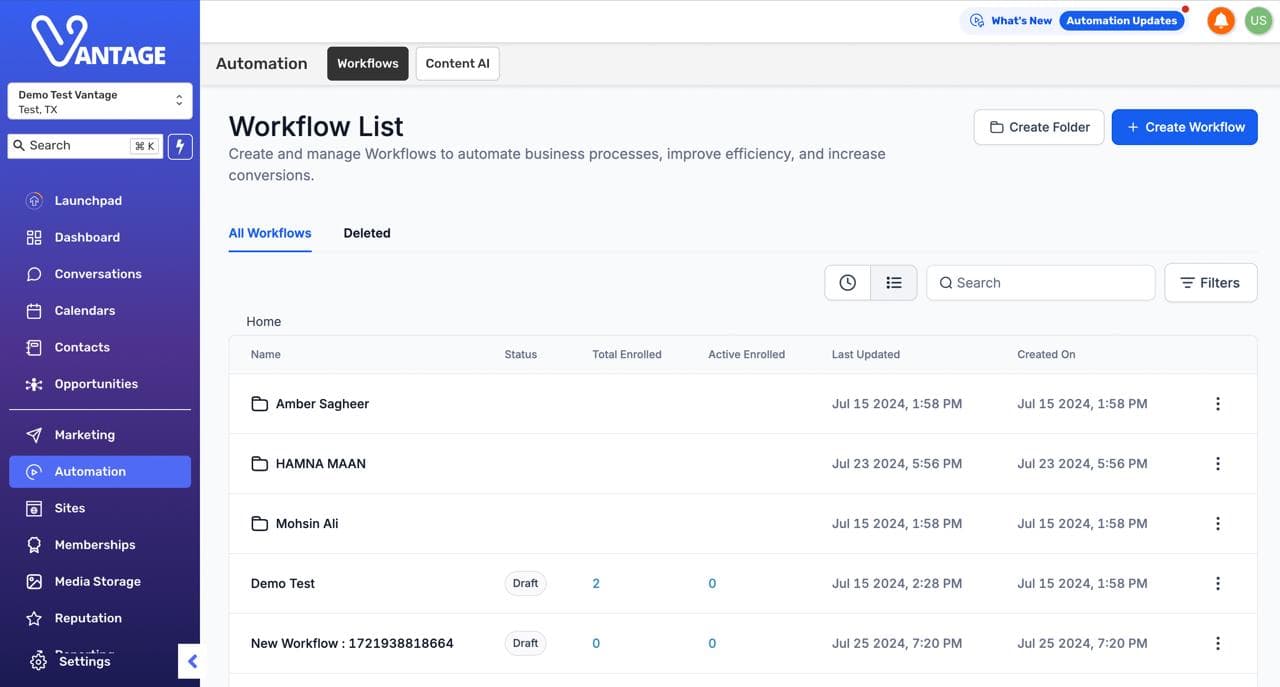Open the Demo Test workflow

click(x=283, y=584)
